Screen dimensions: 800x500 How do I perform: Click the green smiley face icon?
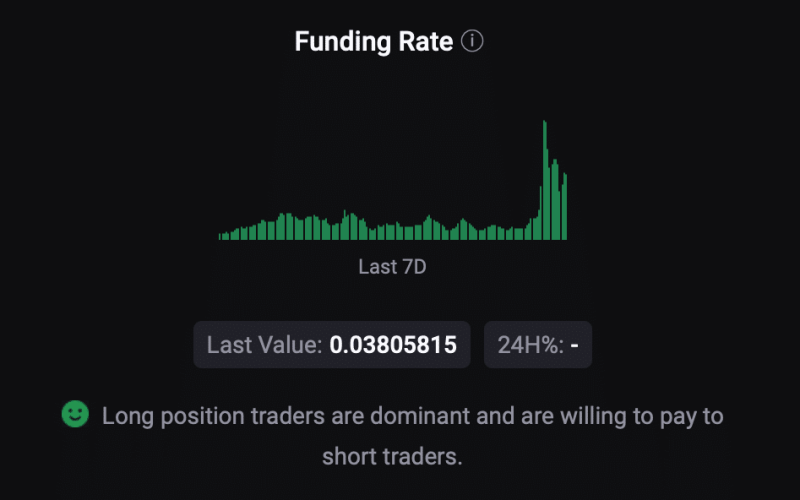pos(75,414)
